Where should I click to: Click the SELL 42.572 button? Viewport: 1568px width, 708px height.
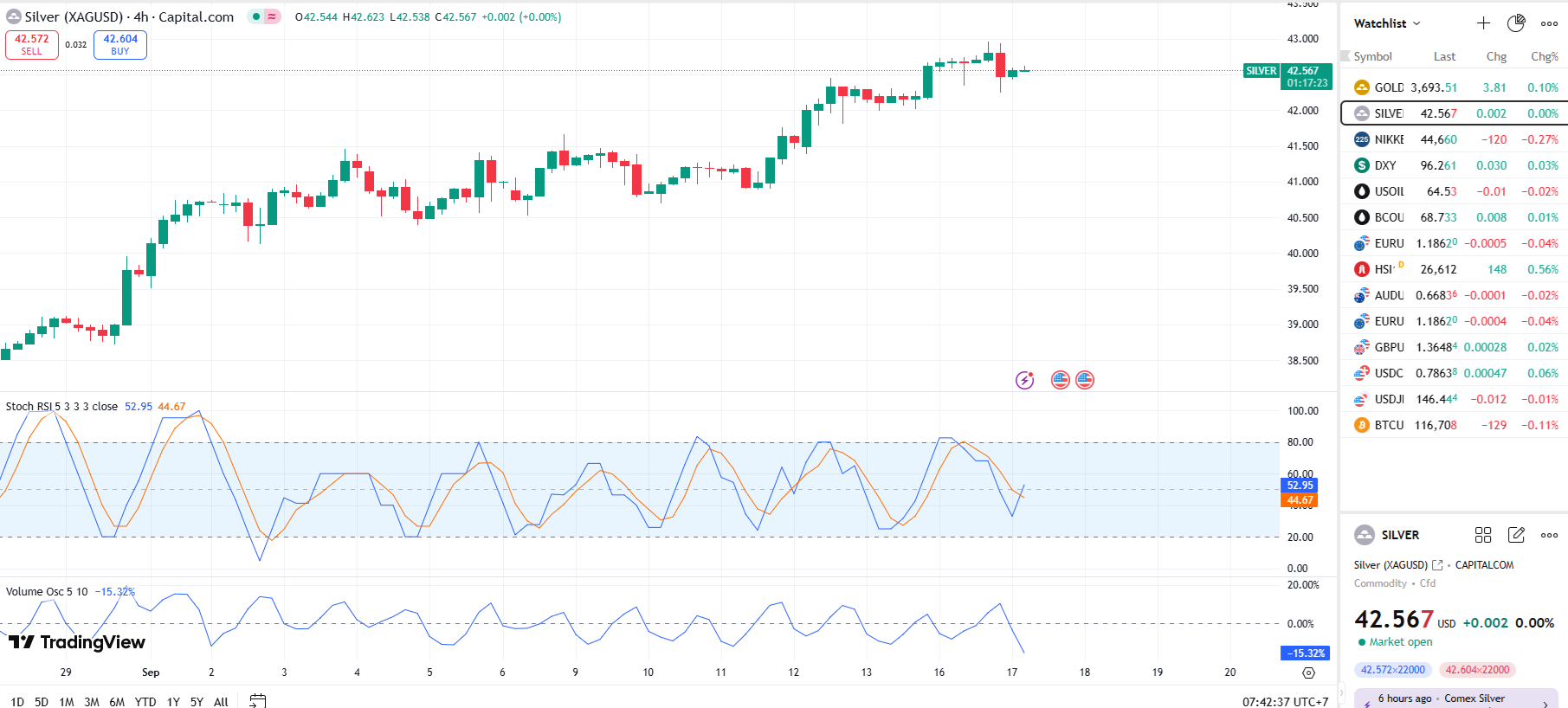tap(32, 45)
